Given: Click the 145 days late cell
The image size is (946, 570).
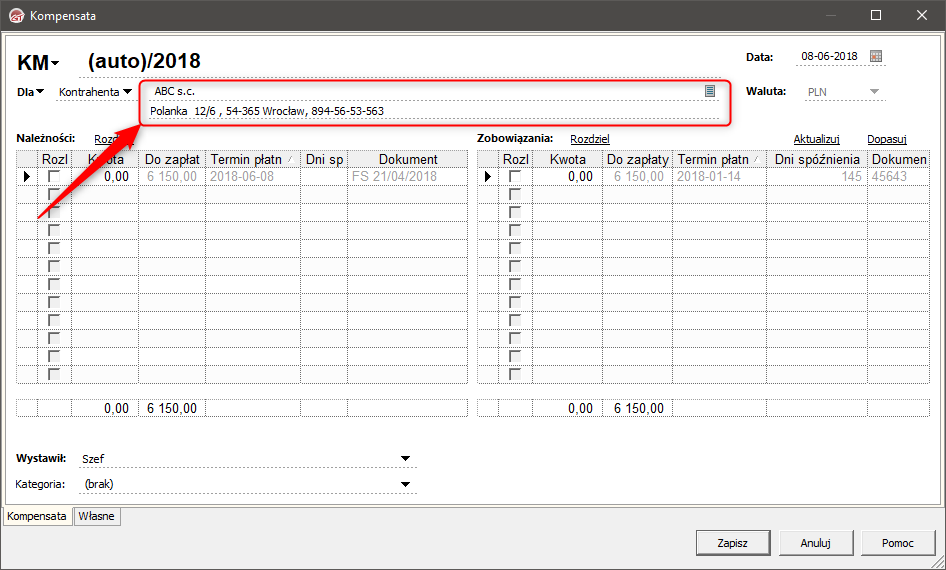Looking at the screenshot, I should (817, 177).
